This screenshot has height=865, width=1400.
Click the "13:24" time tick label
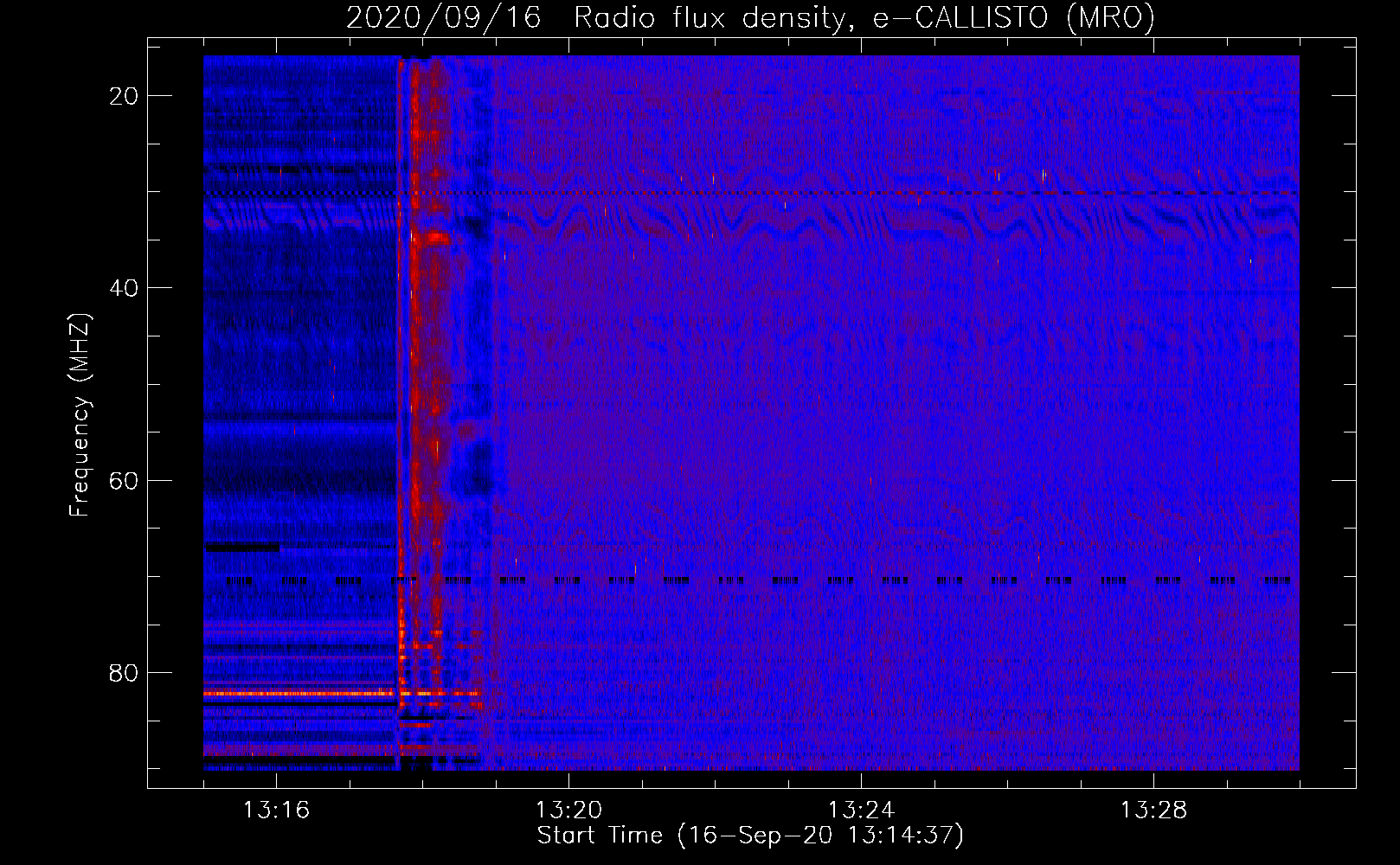click(861, 811)
